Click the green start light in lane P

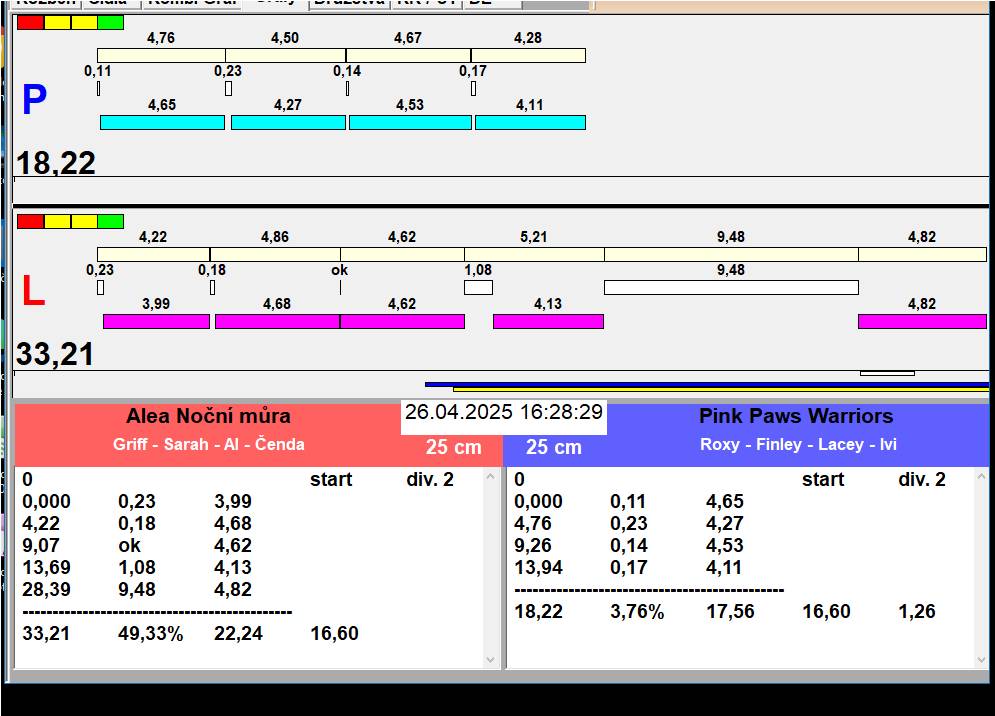tap(111, 22)
